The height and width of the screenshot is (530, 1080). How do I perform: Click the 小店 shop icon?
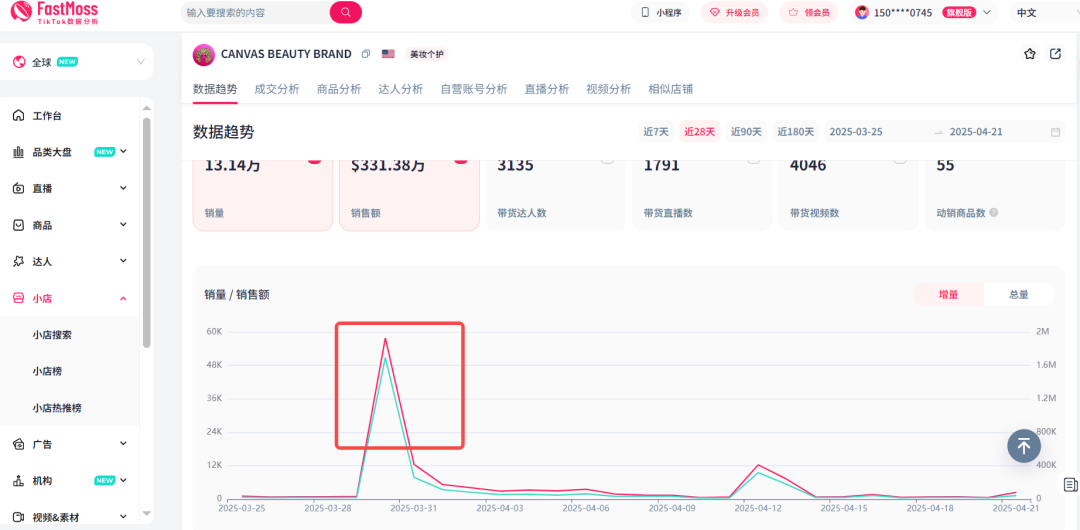point(19,298)
